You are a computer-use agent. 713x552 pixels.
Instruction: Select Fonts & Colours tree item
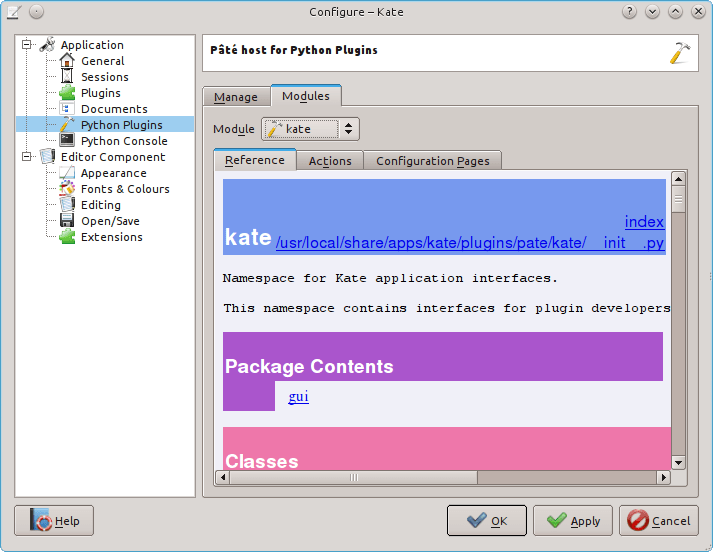(x=125, y=189)
